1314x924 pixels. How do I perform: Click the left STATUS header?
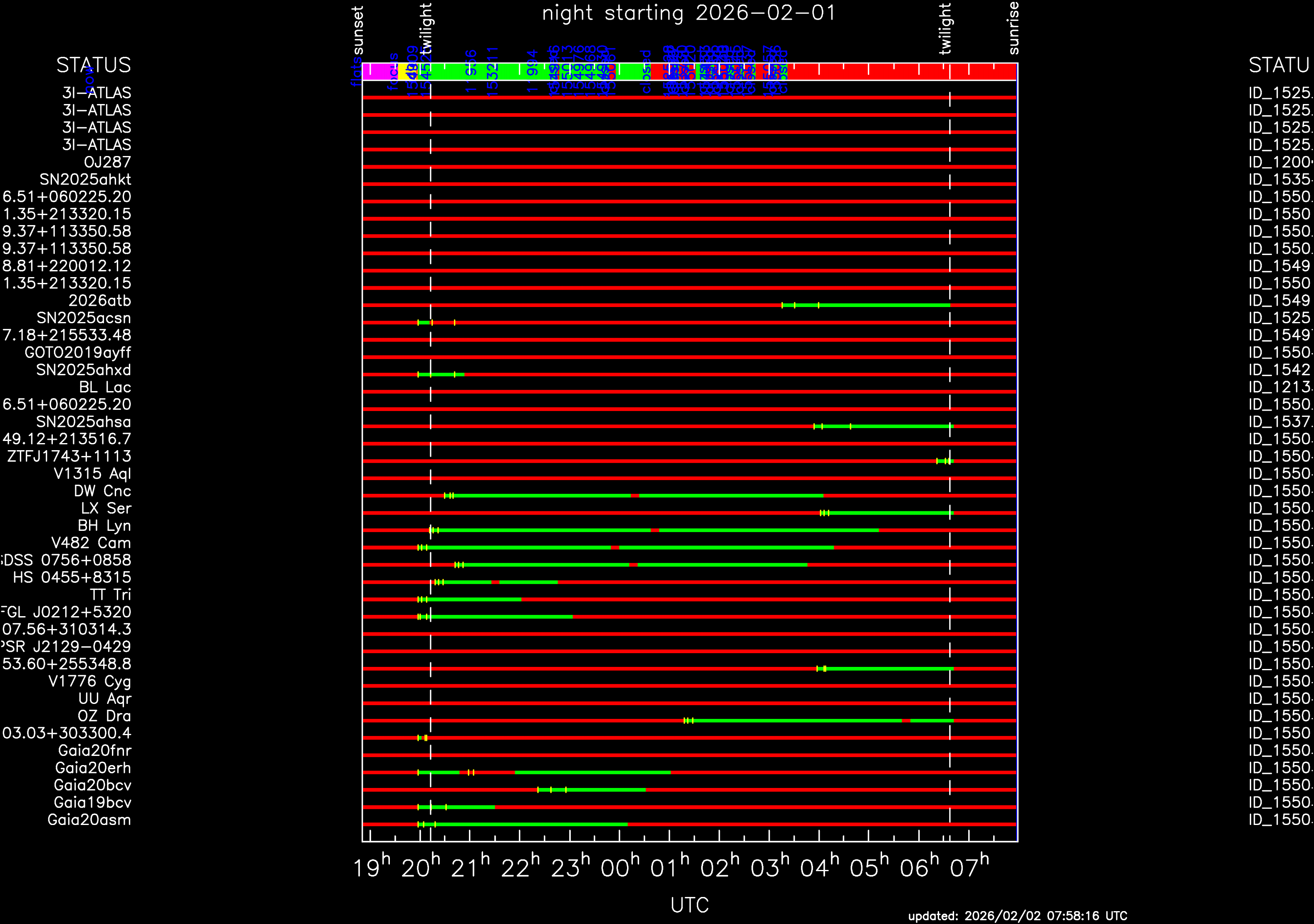pyautogui.click(x=93, y=65)
